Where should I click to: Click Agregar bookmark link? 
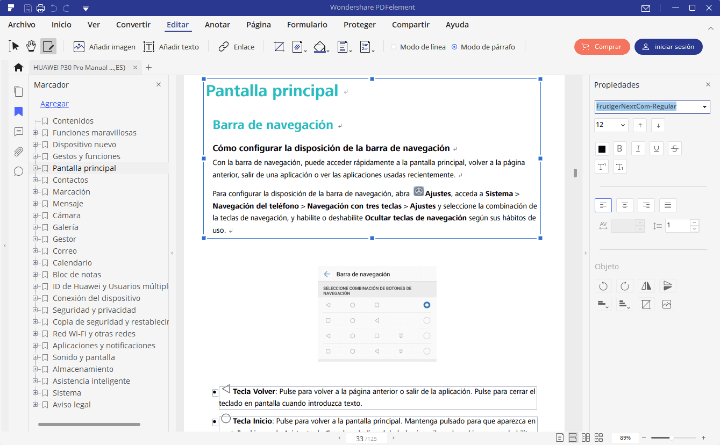pos(54,104)
